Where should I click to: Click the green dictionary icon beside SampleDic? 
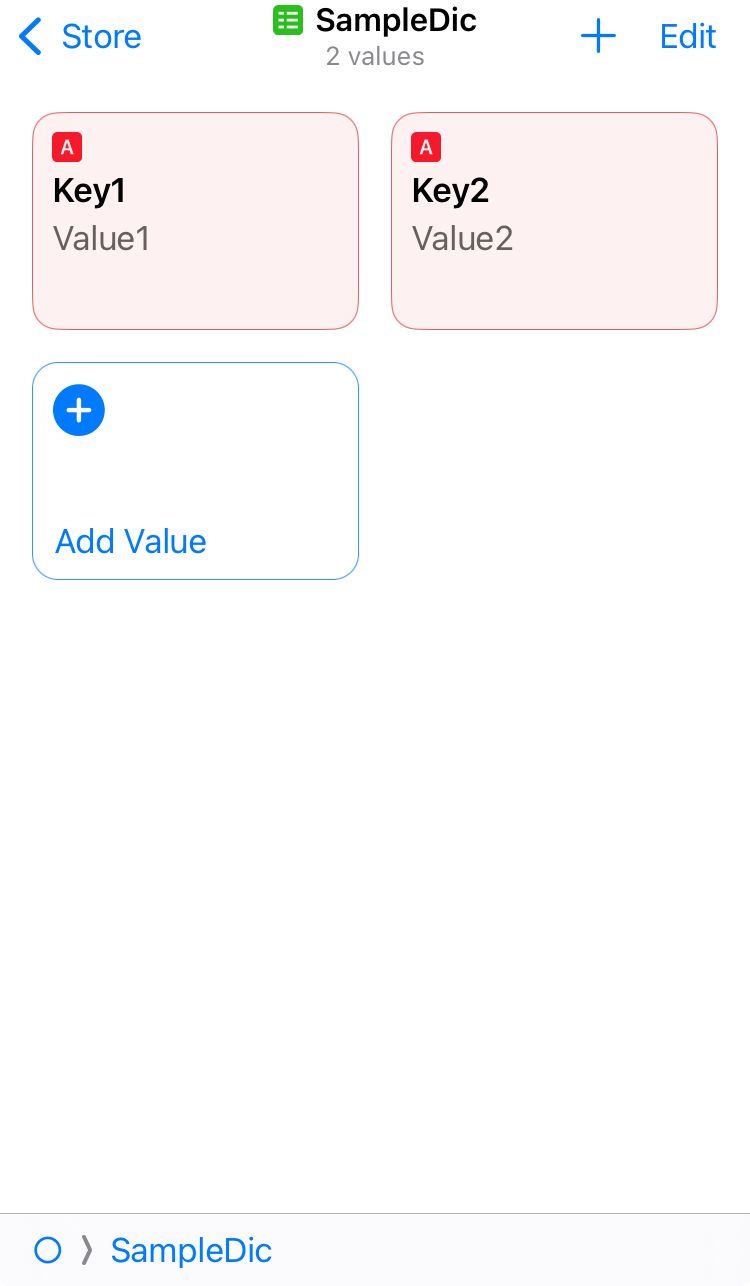(x=288, y=19)
